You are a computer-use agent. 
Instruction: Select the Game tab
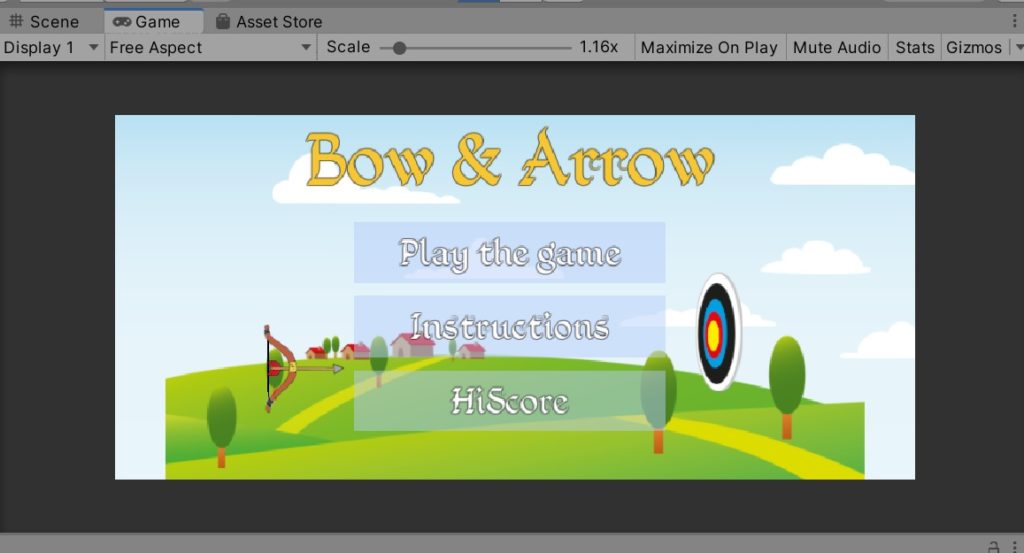point(154,22)
